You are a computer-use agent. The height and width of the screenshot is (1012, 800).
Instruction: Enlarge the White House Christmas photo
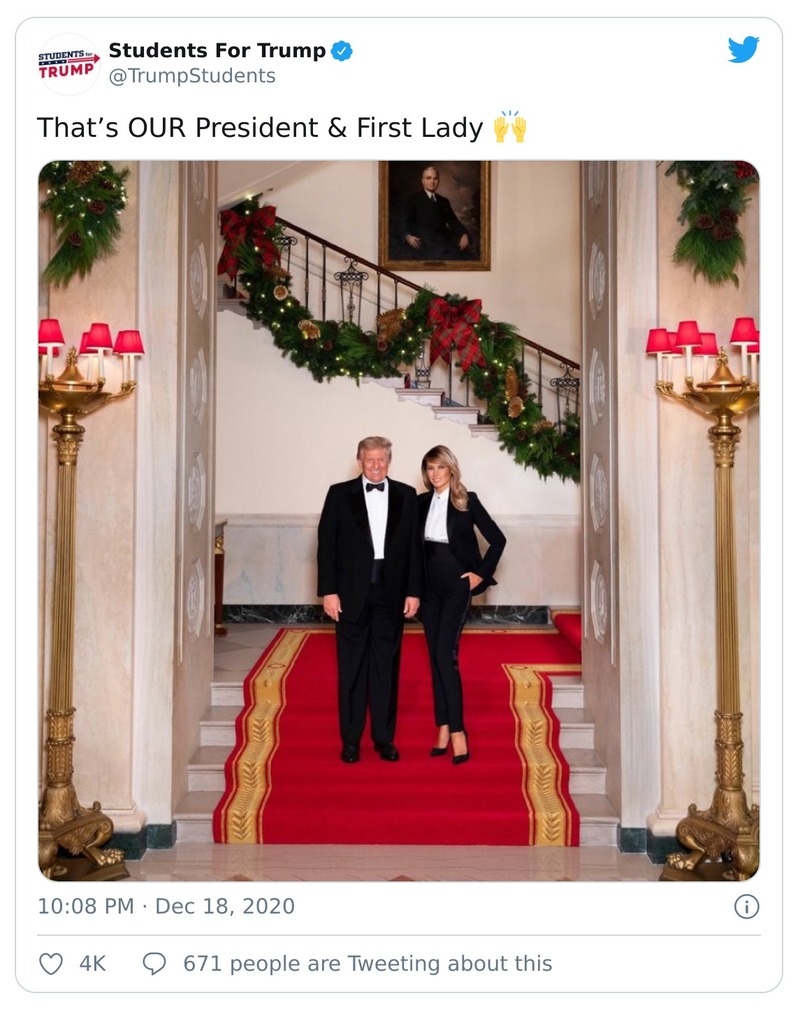point(400,520)
